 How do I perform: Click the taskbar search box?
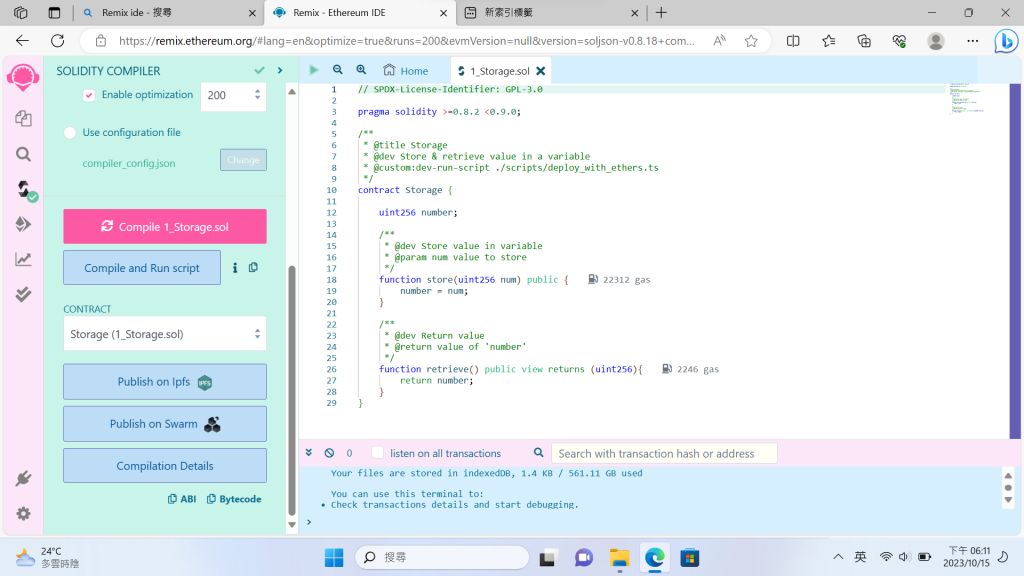(442, 557)
